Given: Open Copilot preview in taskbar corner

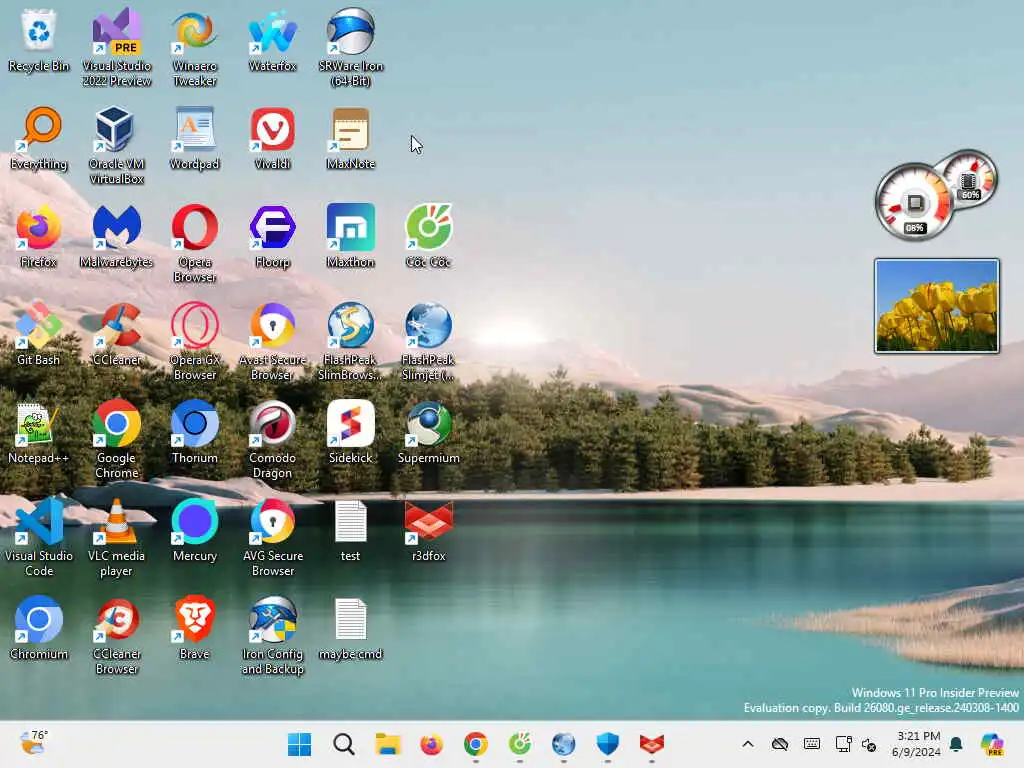Looking at the screenshot, I should point(992,744).
